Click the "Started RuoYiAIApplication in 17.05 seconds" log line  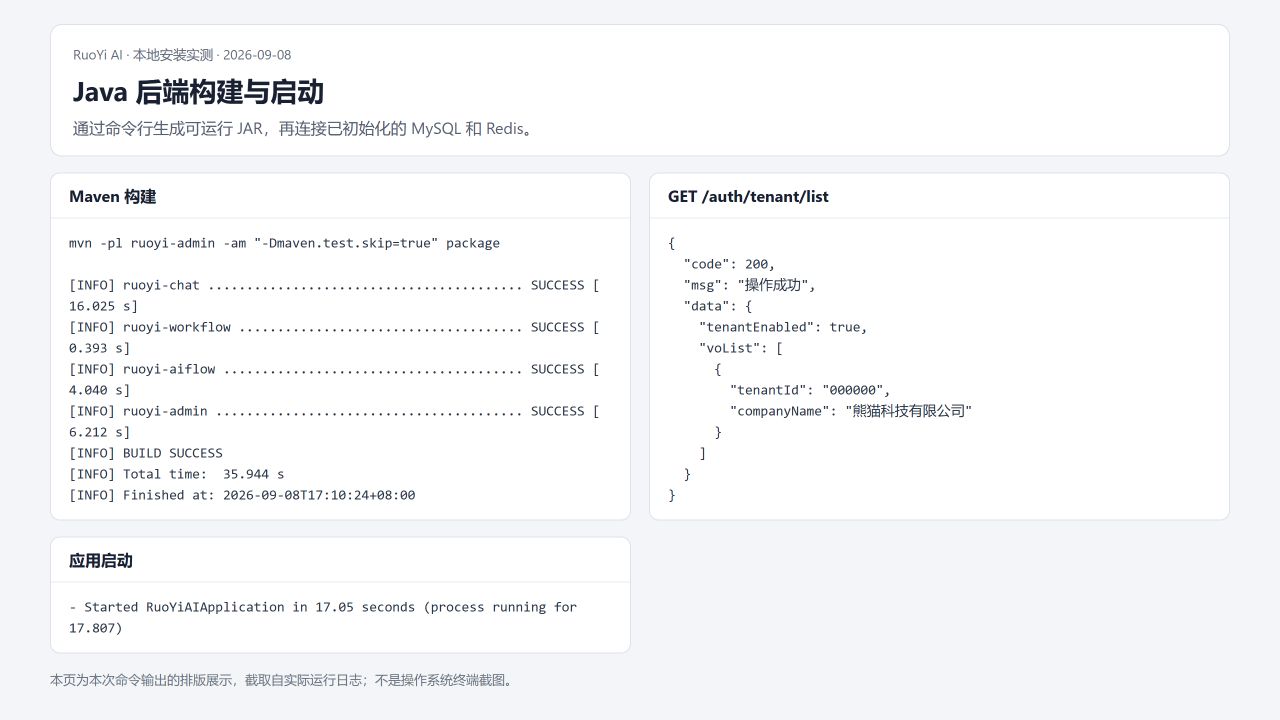(323, 617)
